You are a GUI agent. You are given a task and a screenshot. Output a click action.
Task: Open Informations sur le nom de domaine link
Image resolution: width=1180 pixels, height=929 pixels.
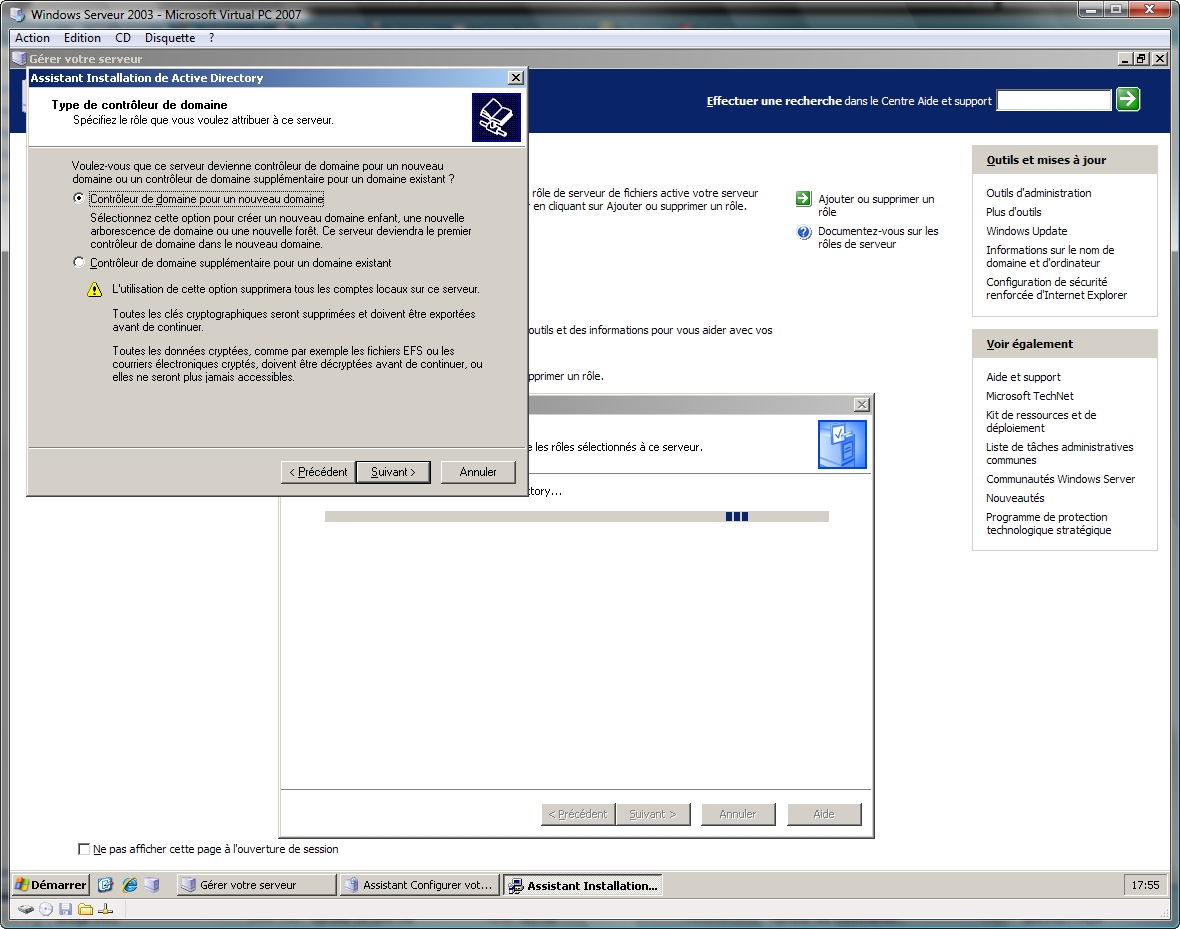tap(1050, 256)
